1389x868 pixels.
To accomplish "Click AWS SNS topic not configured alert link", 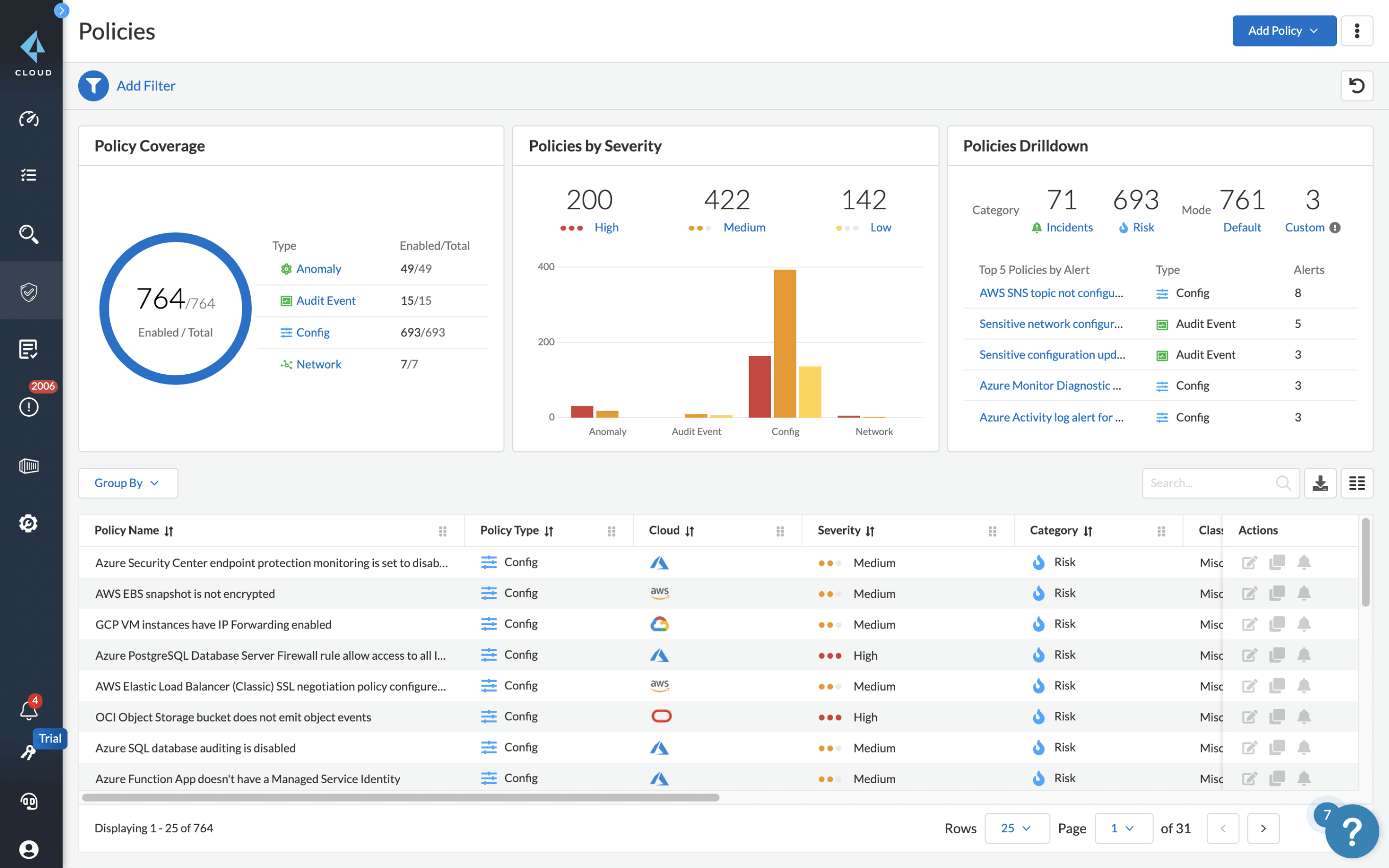I will pyautogui.click(x=1051, y=292).
